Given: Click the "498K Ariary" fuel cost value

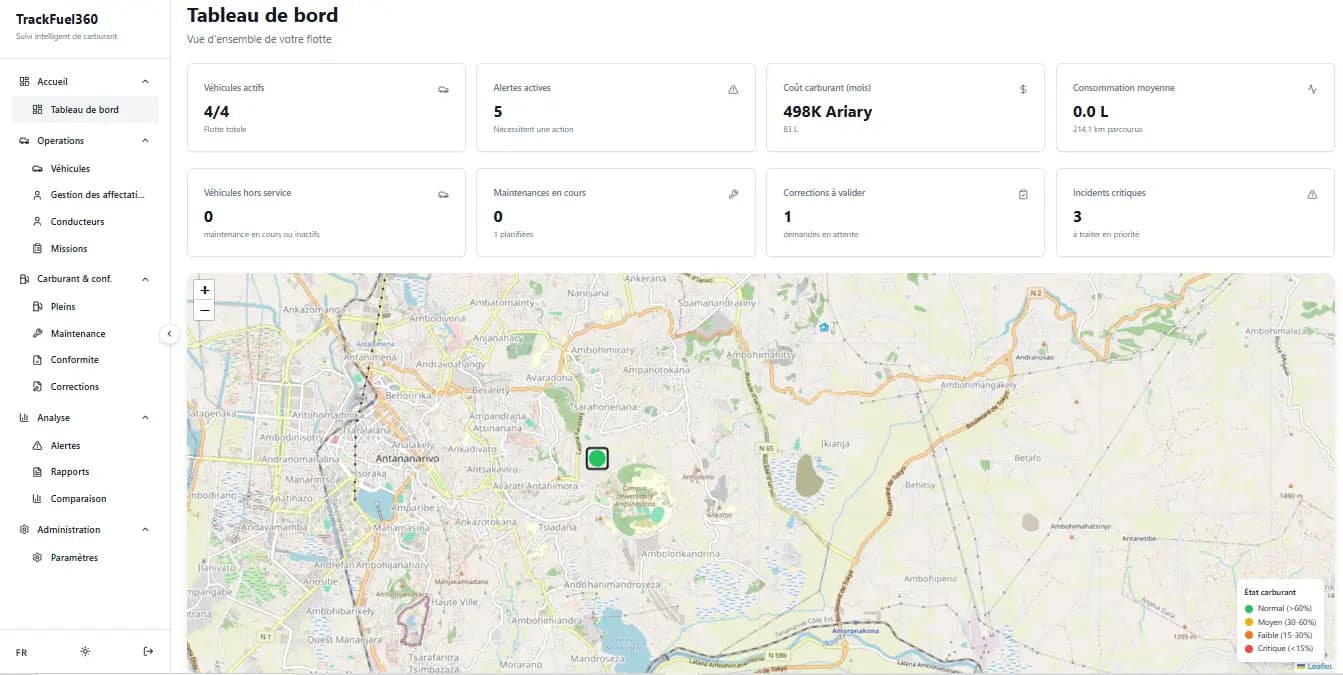Looking at the screenshot, I should (828, 112).
